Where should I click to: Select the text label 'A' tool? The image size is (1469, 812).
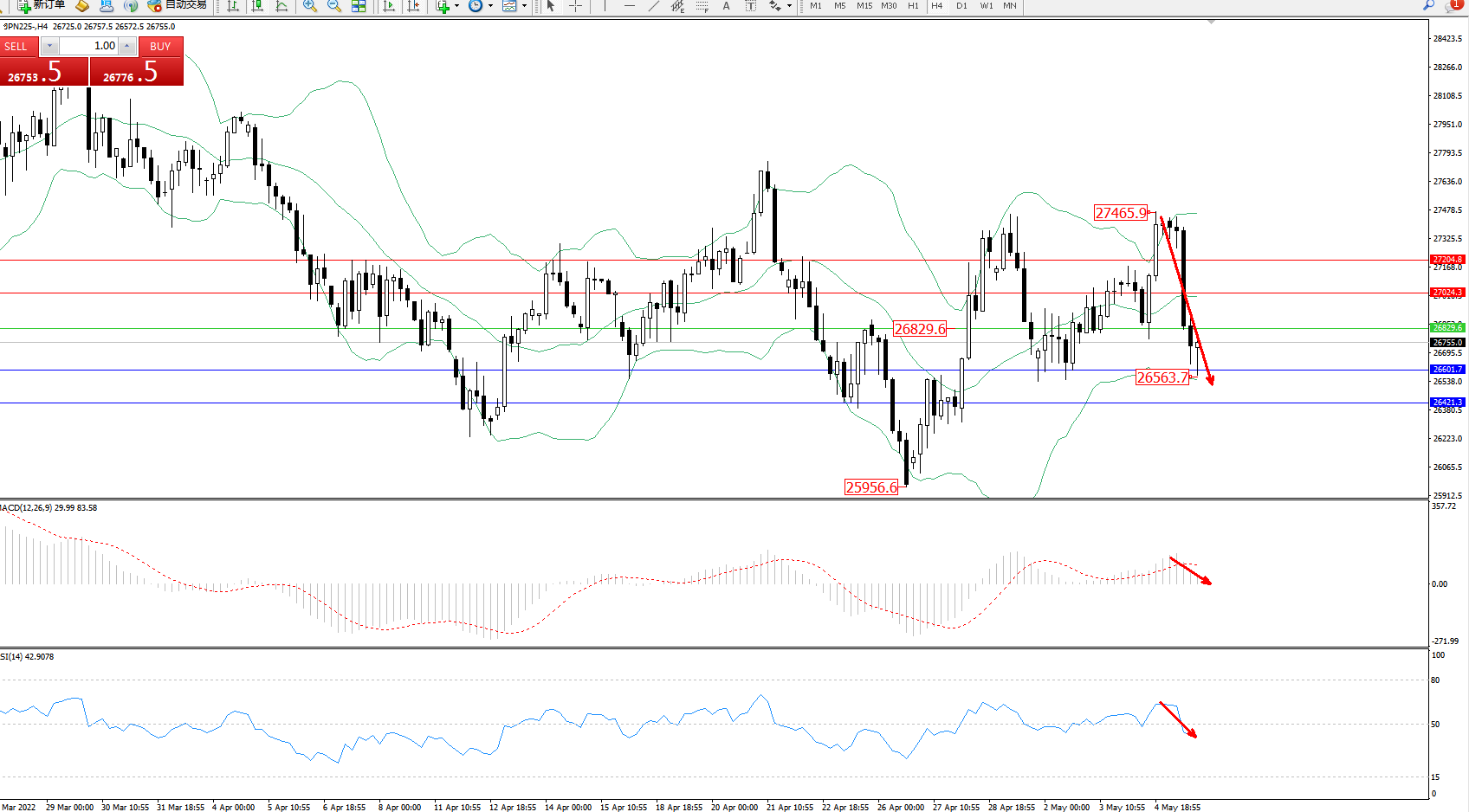726,6
